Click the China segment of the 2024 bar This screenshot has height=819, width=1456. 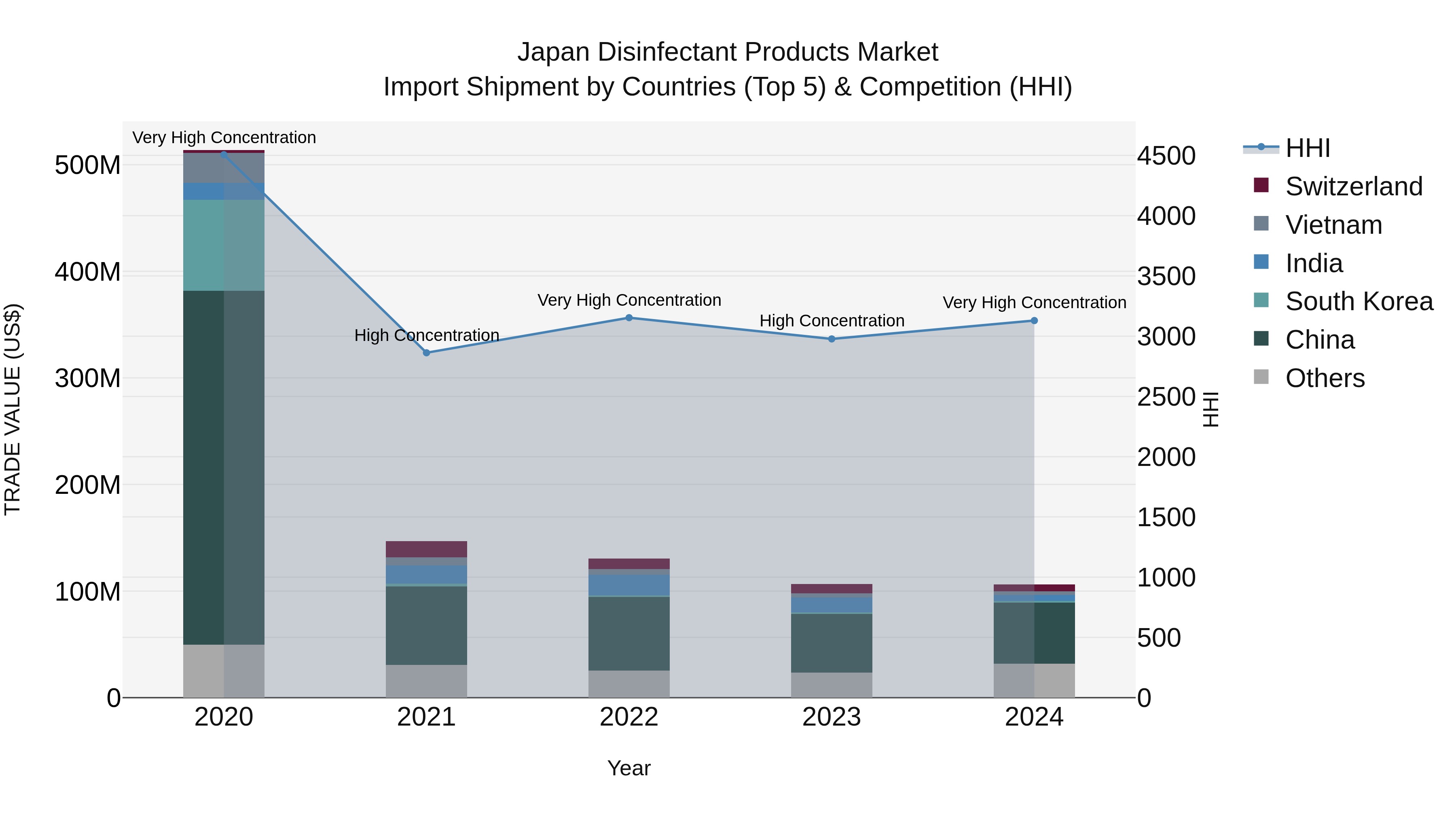(1034, 633)
